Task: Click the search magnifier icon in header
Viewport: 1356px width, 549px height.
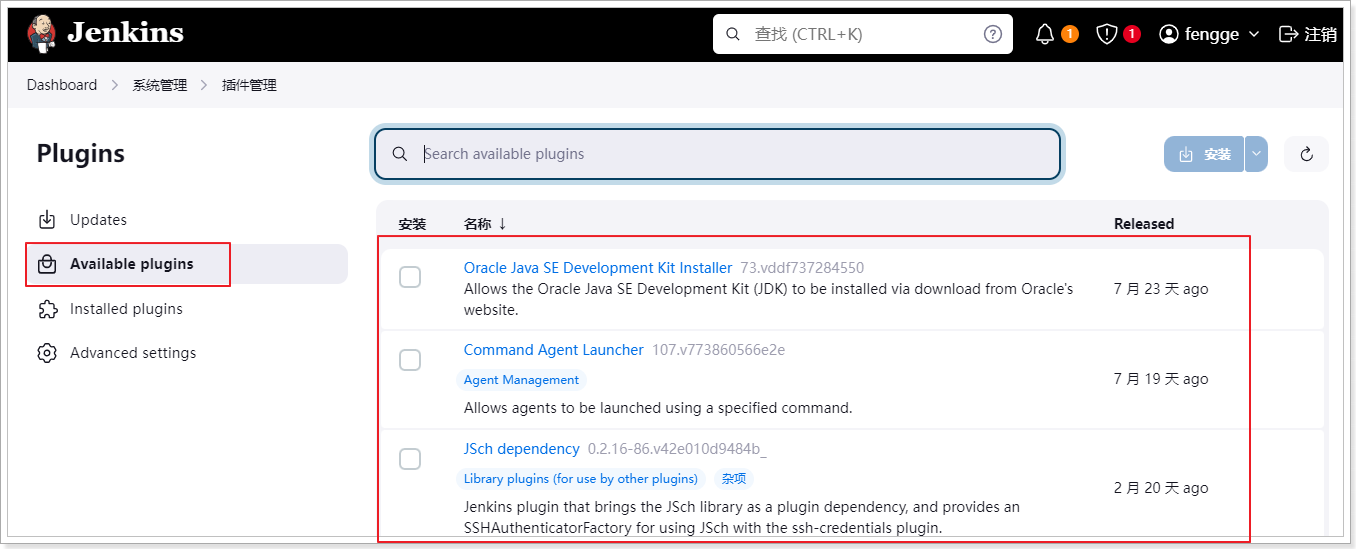Action: [733, 34]
